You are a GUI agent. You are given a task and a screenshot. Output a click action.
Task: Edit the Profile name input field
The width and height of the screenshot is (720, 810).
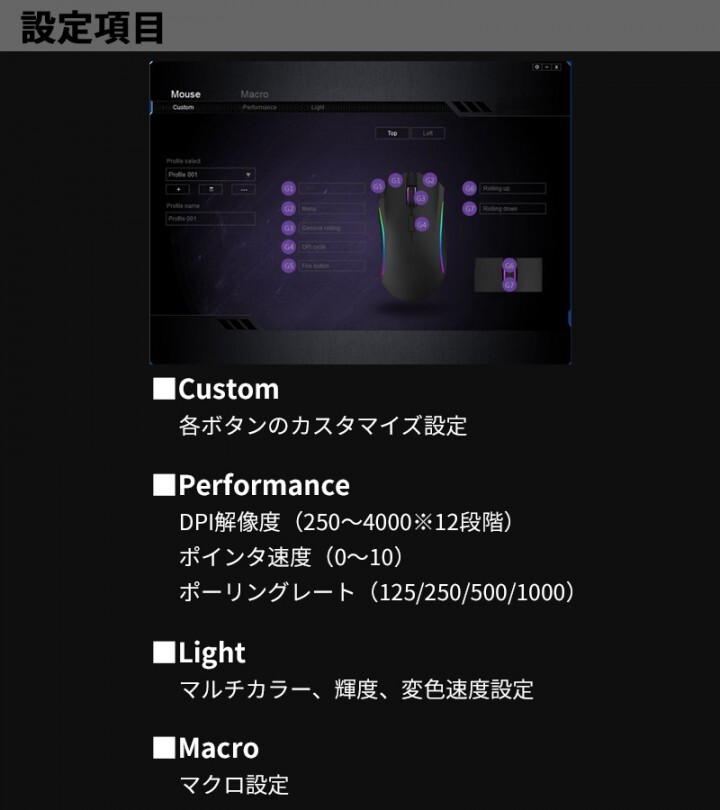coord(210,219)
